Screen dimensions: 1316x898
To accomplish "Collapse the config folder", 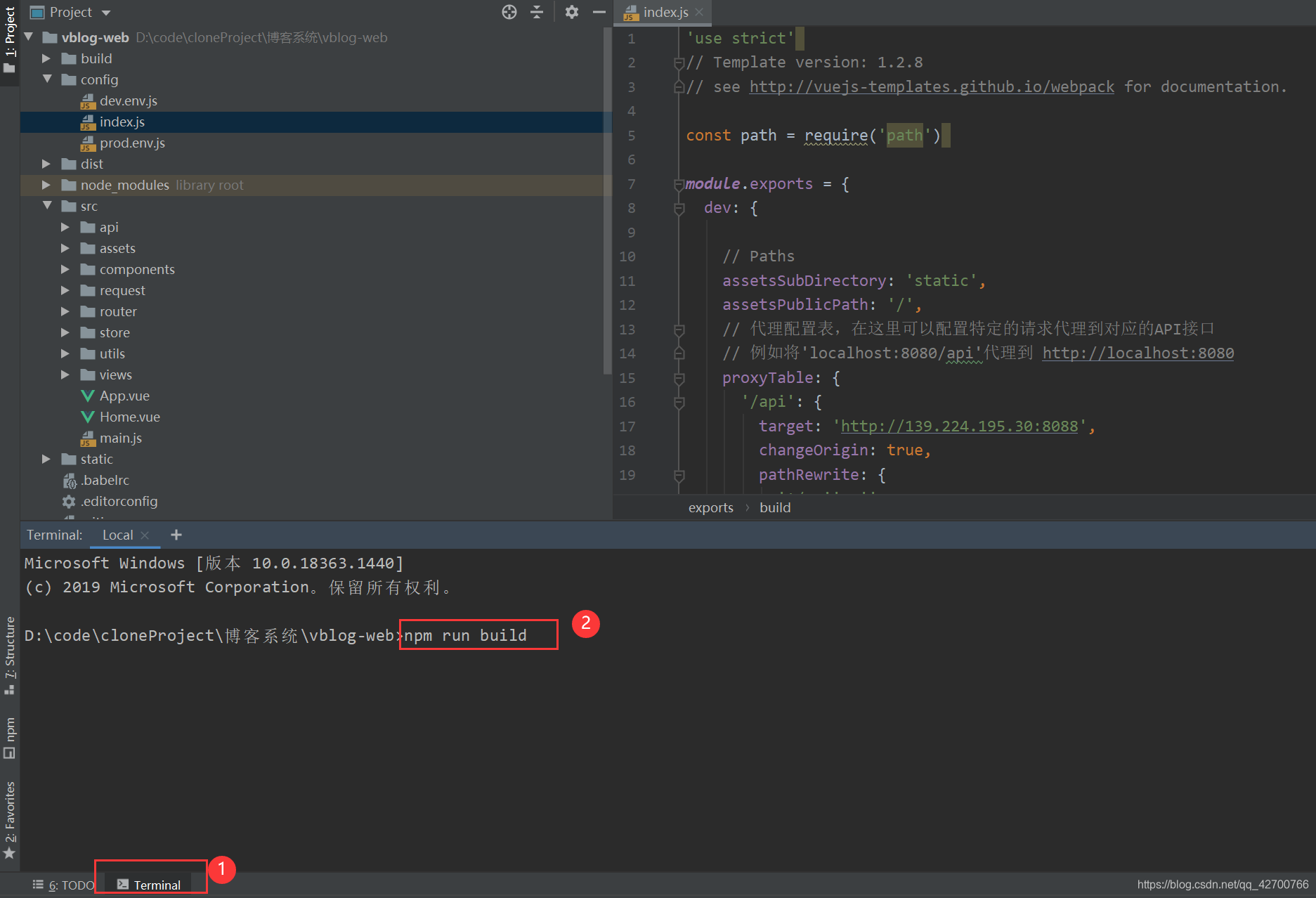I will tap(47, 79).
